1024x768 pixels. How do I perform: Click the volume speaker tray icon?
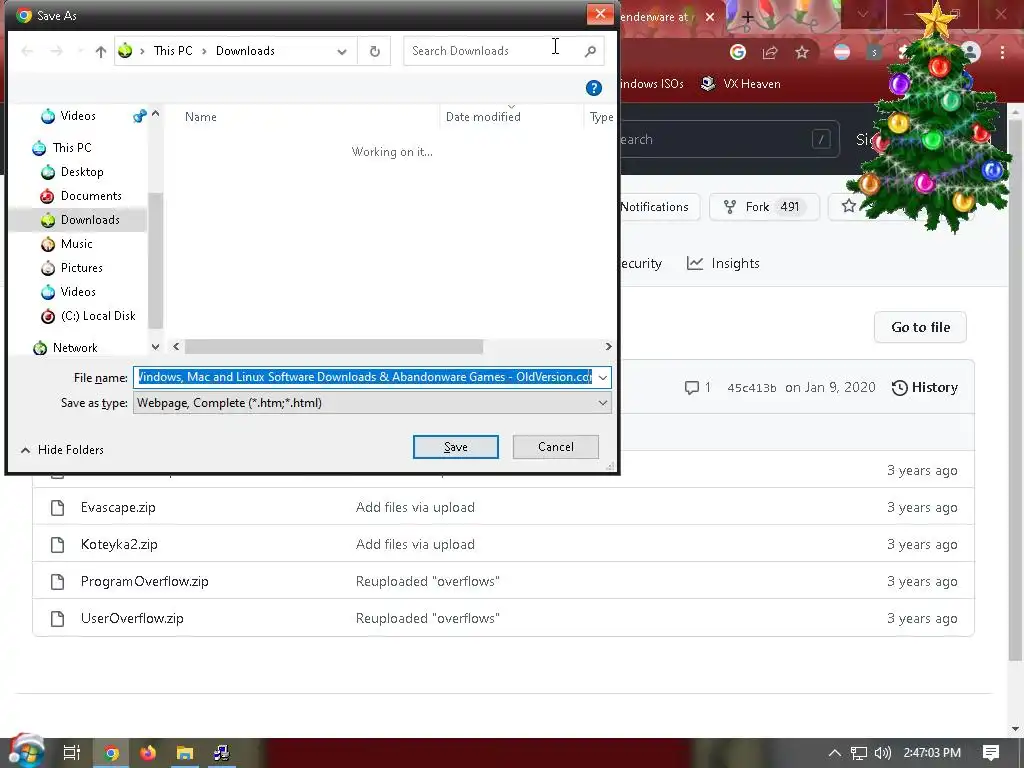(x=882, y=753)
